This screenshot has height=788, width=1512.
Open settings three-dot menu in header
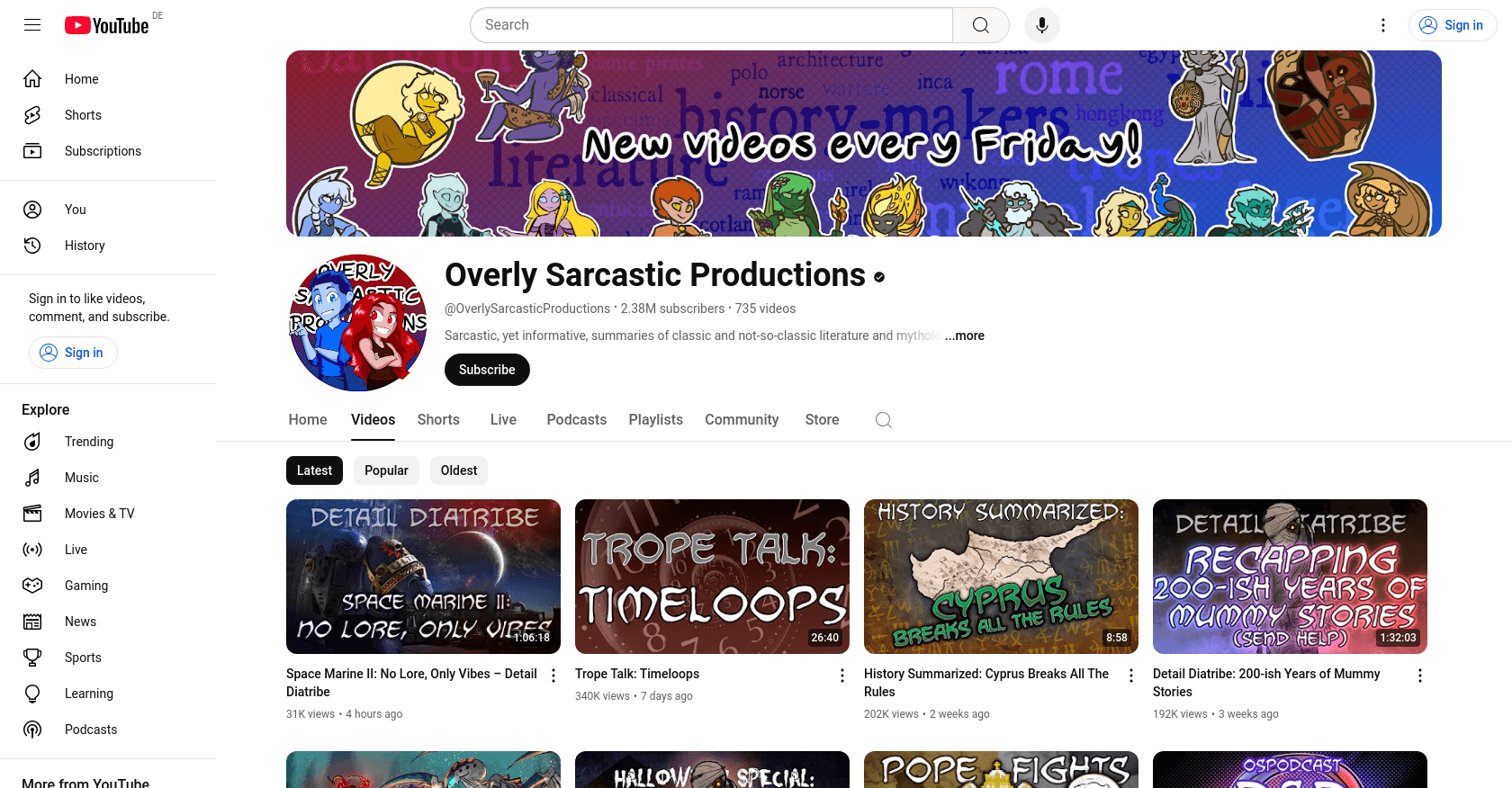(x=1383, y=25)
